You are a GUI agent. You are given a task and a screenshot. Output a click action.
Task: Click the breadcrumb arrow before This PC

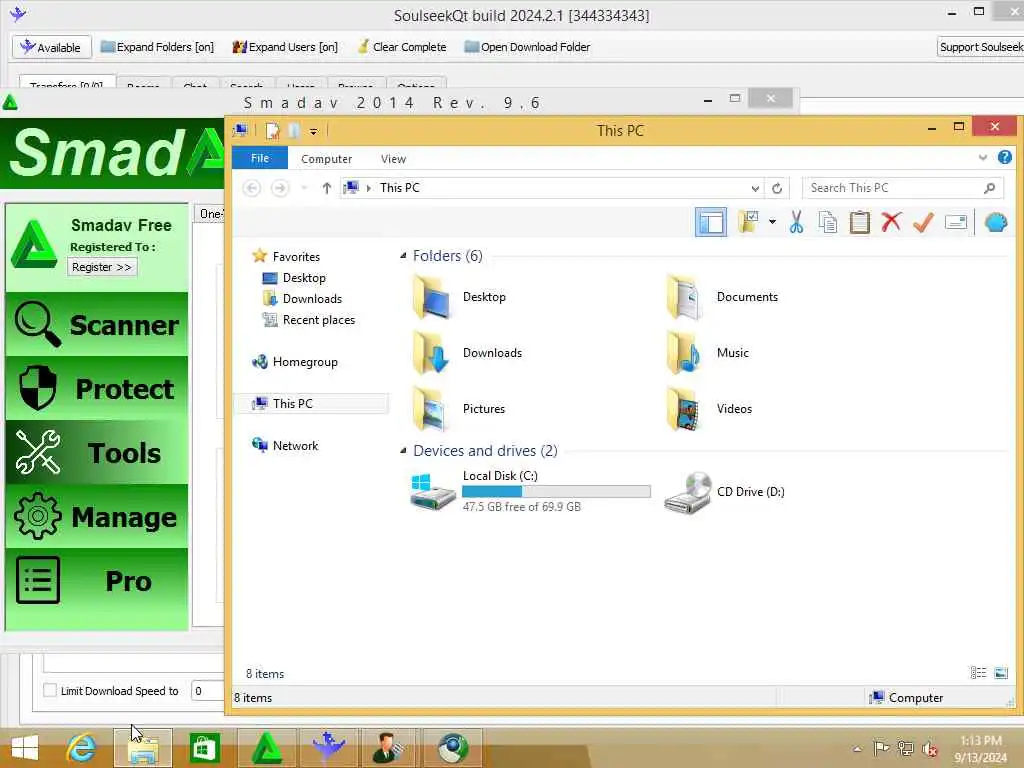tap(368, 188)
